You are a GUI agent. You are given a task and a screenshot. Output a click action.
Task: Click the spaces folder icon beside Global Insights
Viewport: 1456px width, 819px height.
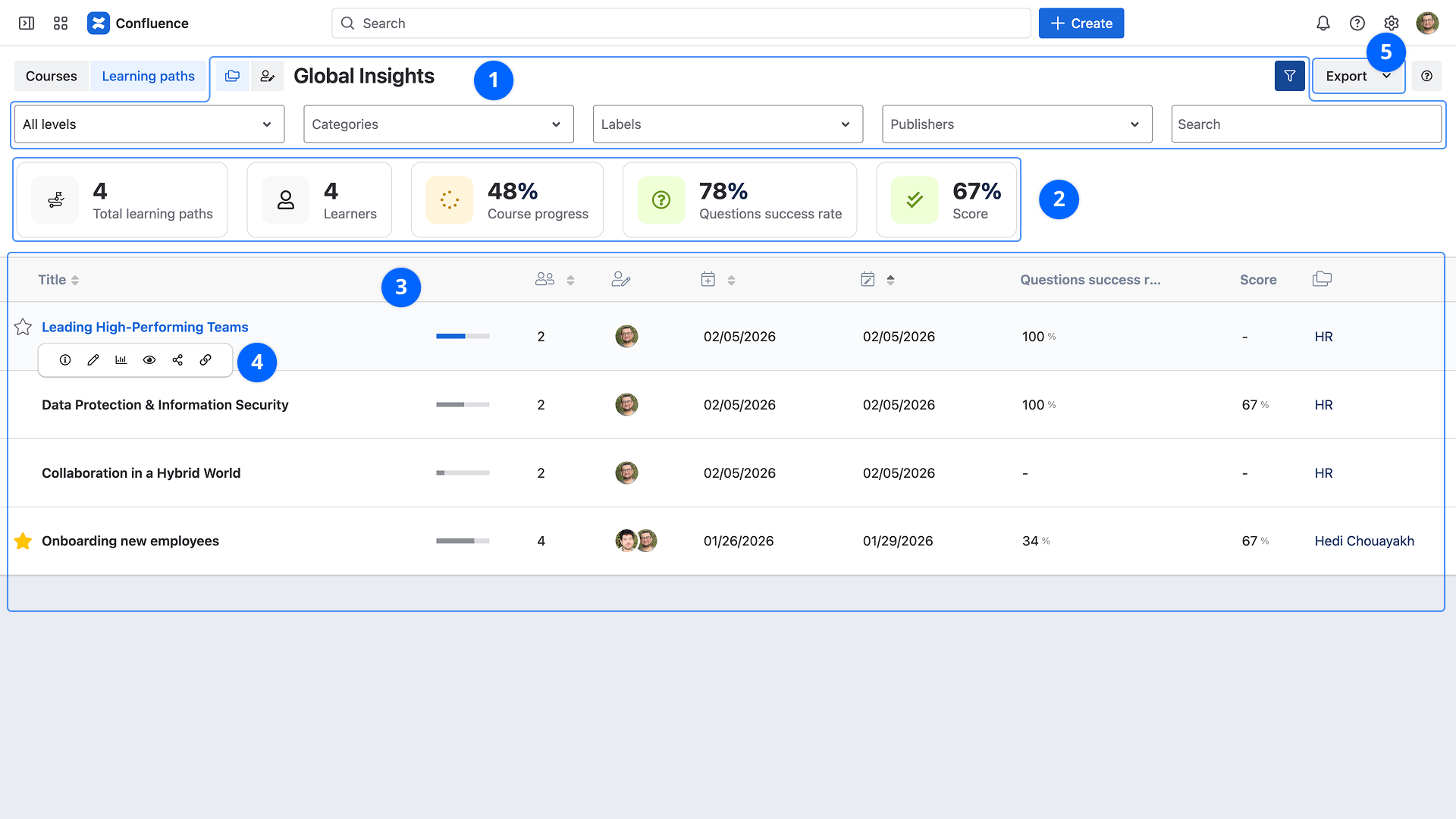[x=233, y=76]
